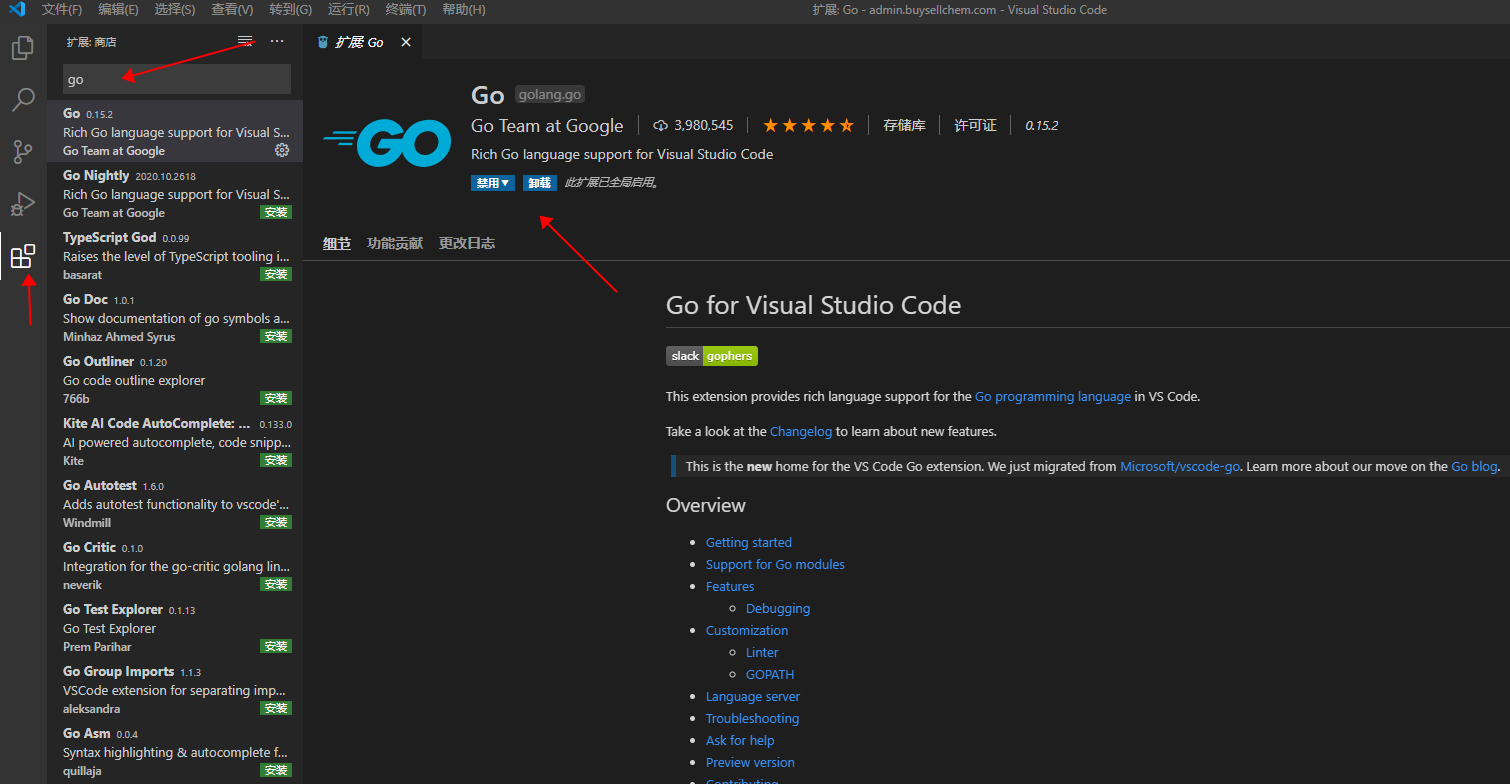The width and height of the screenshot is (1510, 784).
Task: Select the 扩展 Go editor tab
Action: 362,42
